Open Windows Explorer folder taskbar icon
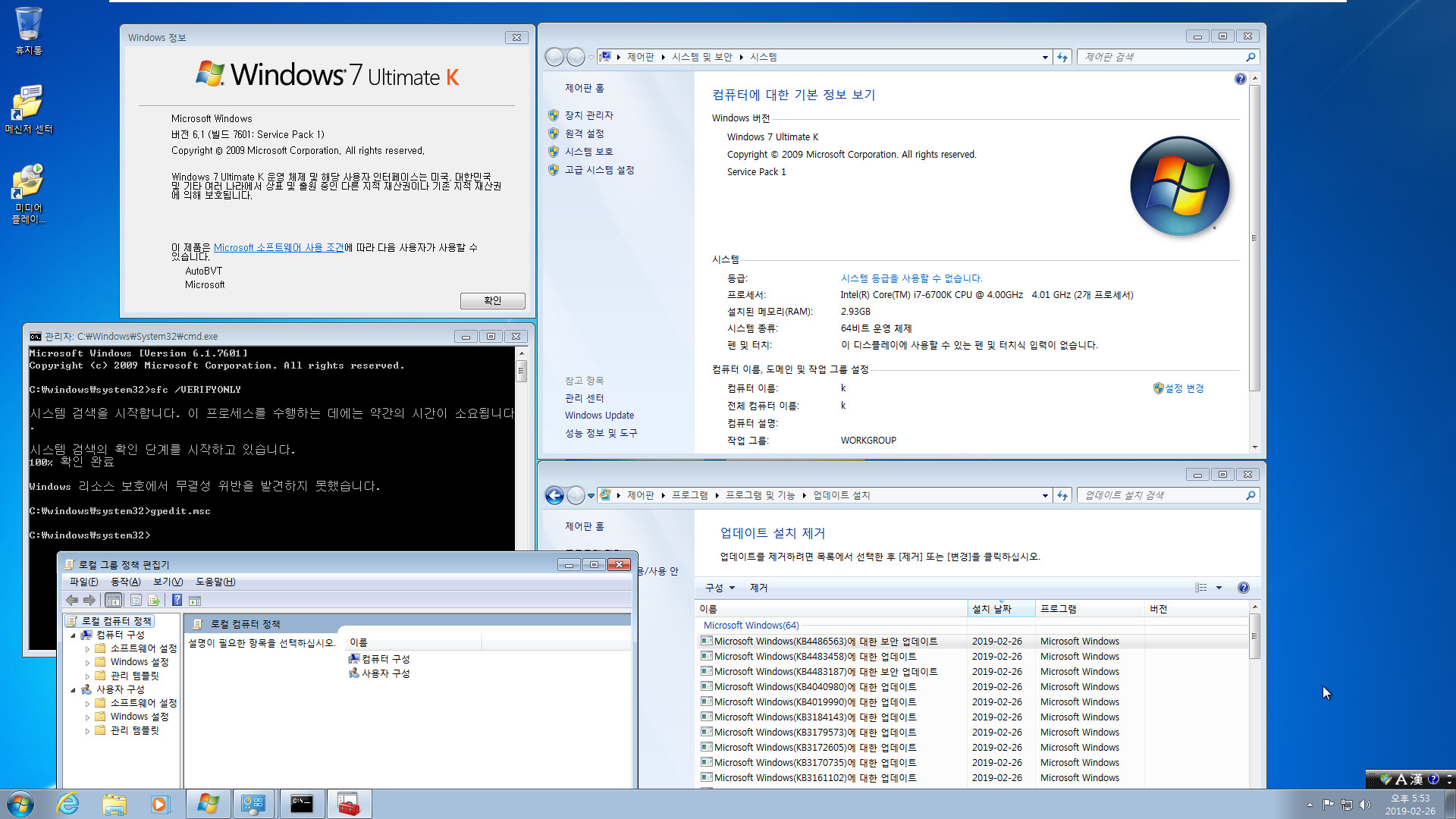1456x819 pixels. pyautogui.click(x=115, y=804)
